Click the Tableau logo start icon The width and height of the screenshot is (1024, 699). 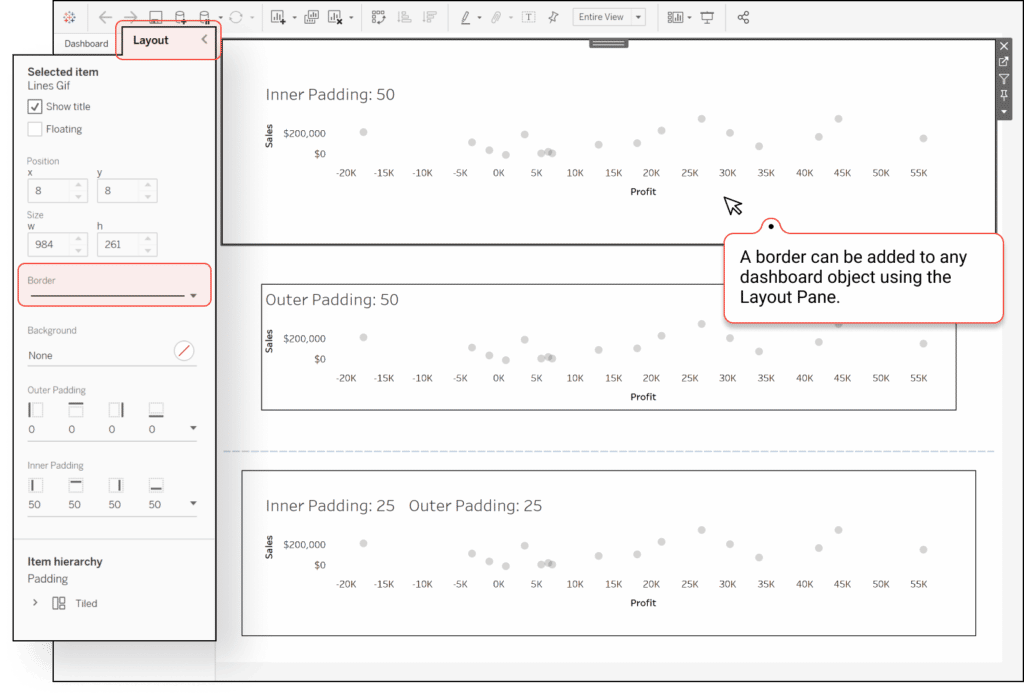point(69,18)
